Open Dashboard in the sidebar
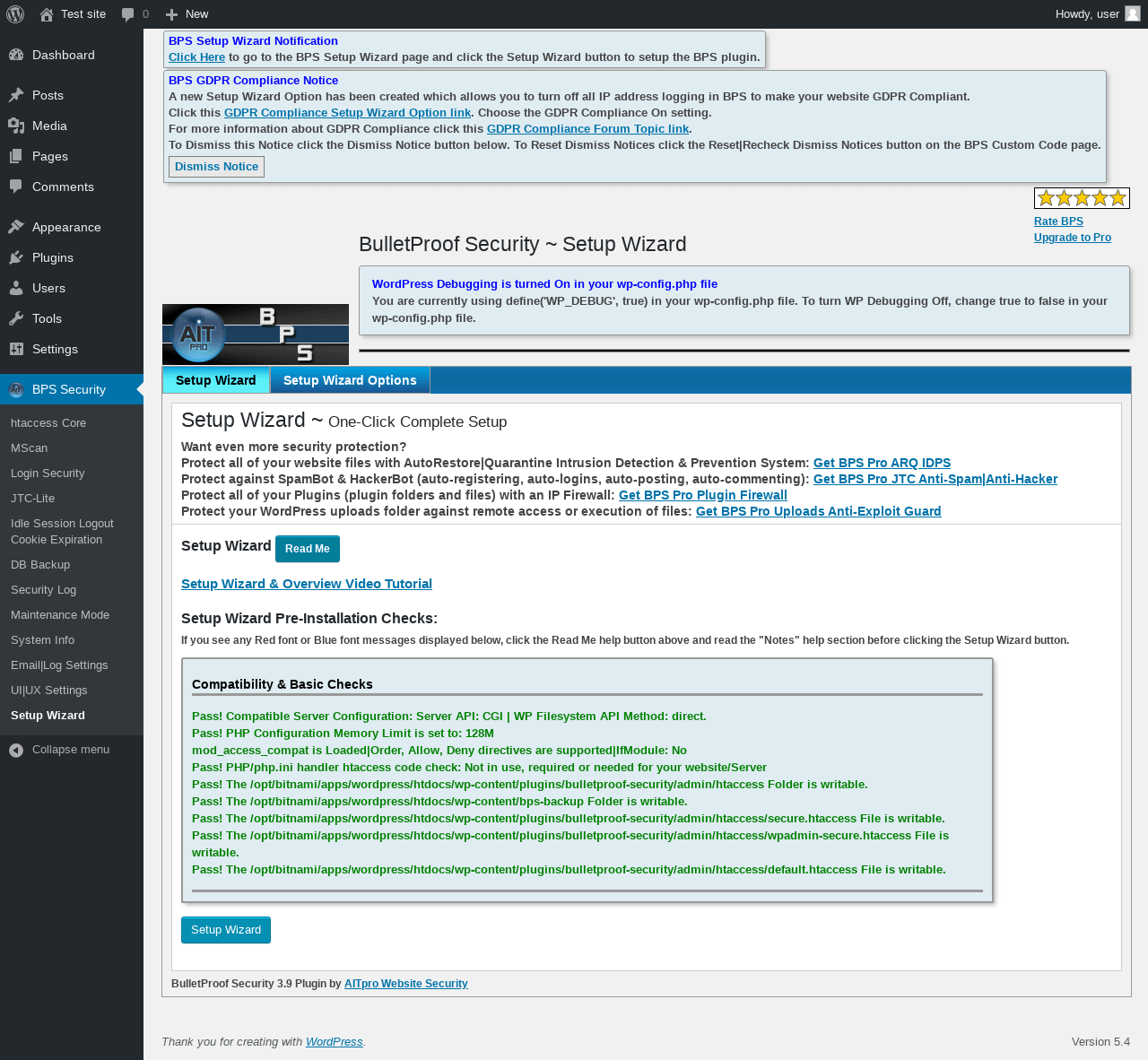This screenshot has width=1148, height=1060. click(x=64, y=56)
